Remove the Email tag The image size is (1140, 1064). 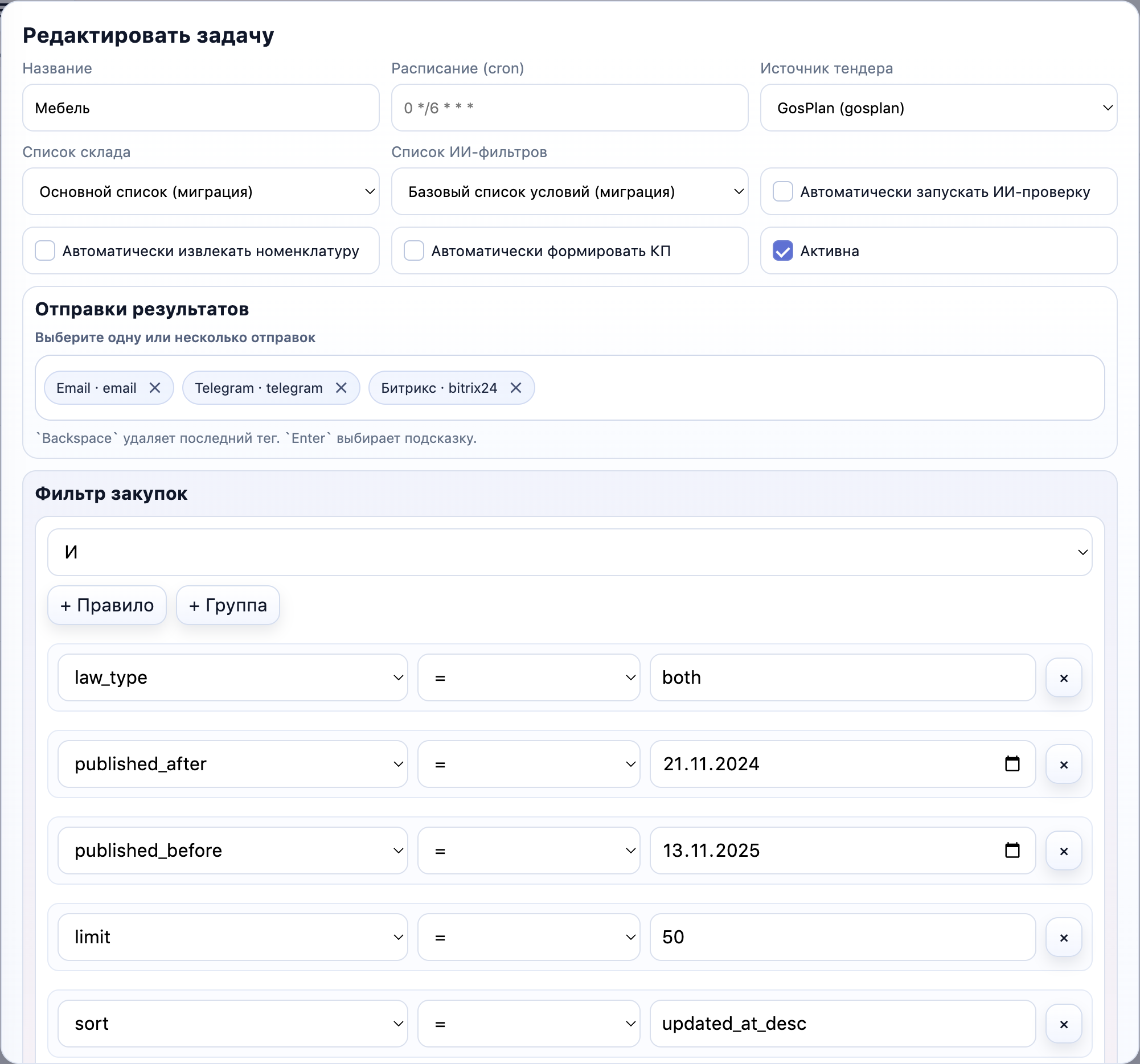(x=155, y=388)
